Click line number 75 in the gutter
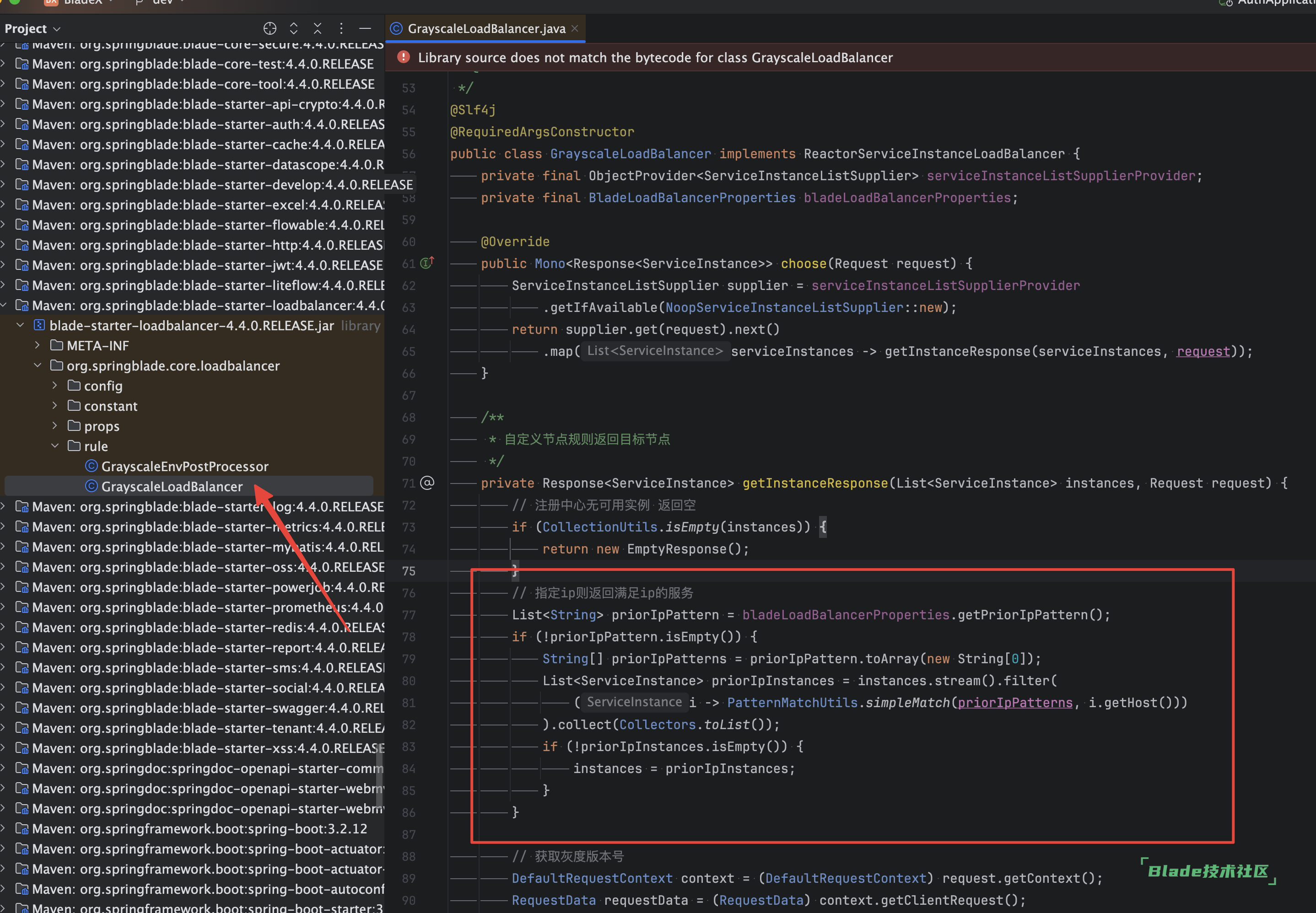 (409, 571)
